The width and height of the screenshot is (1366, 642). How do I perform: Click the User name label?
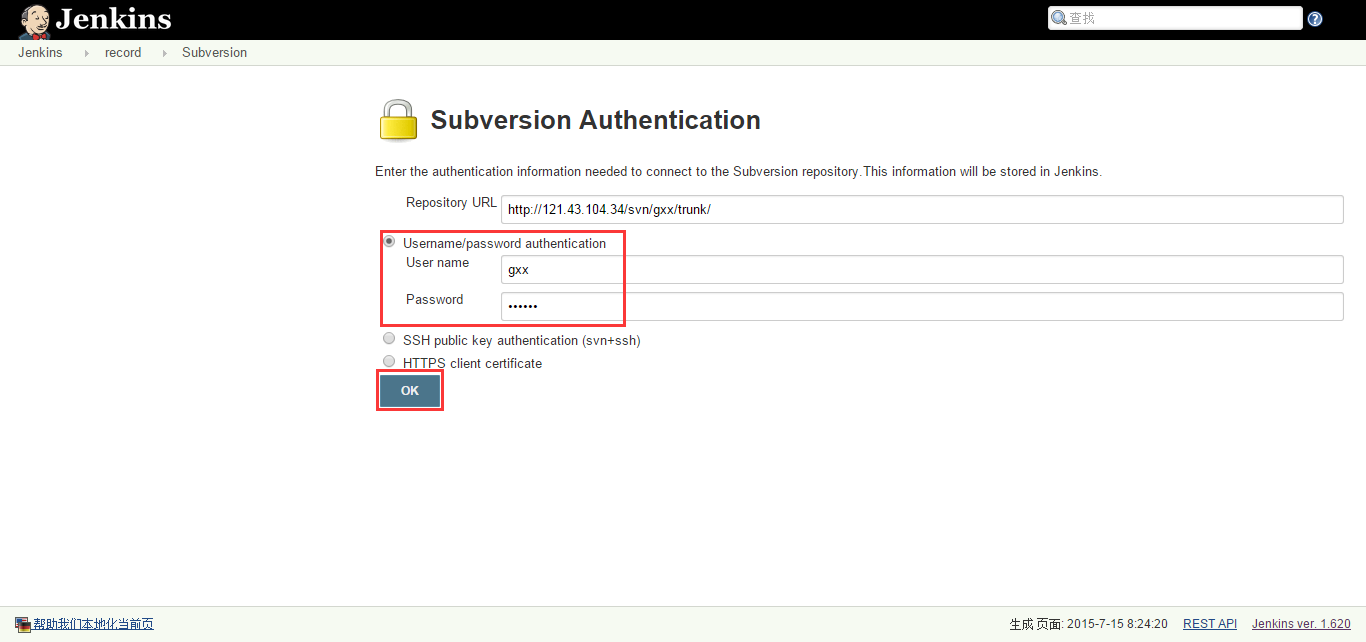point(437,263)
